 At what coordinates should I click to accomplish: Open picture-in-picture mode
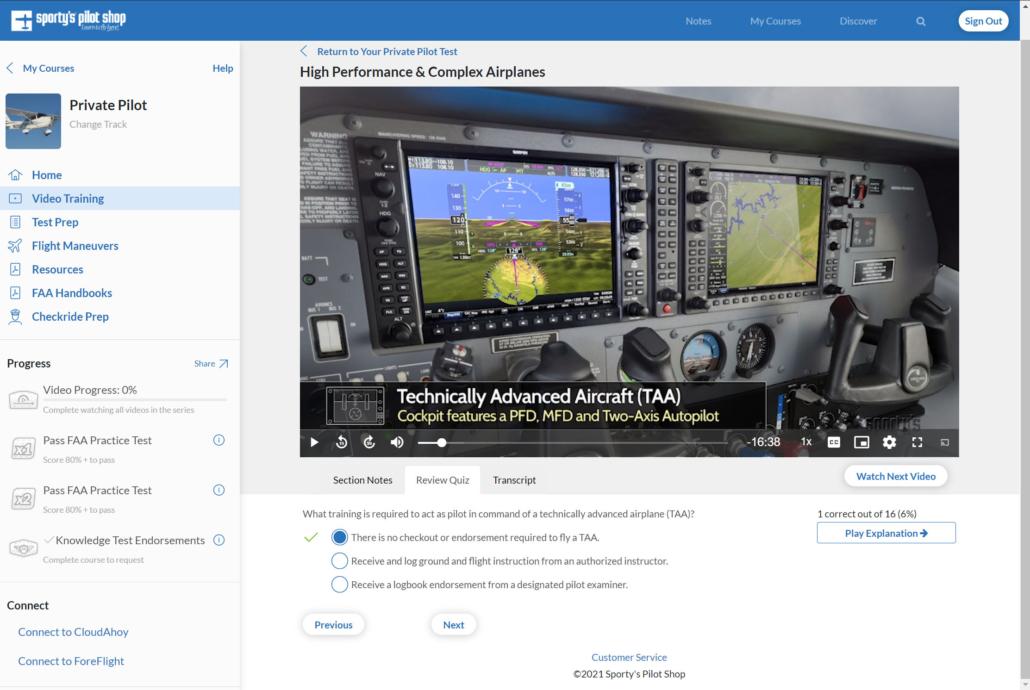pyautogui.click(x=861, y=441)
